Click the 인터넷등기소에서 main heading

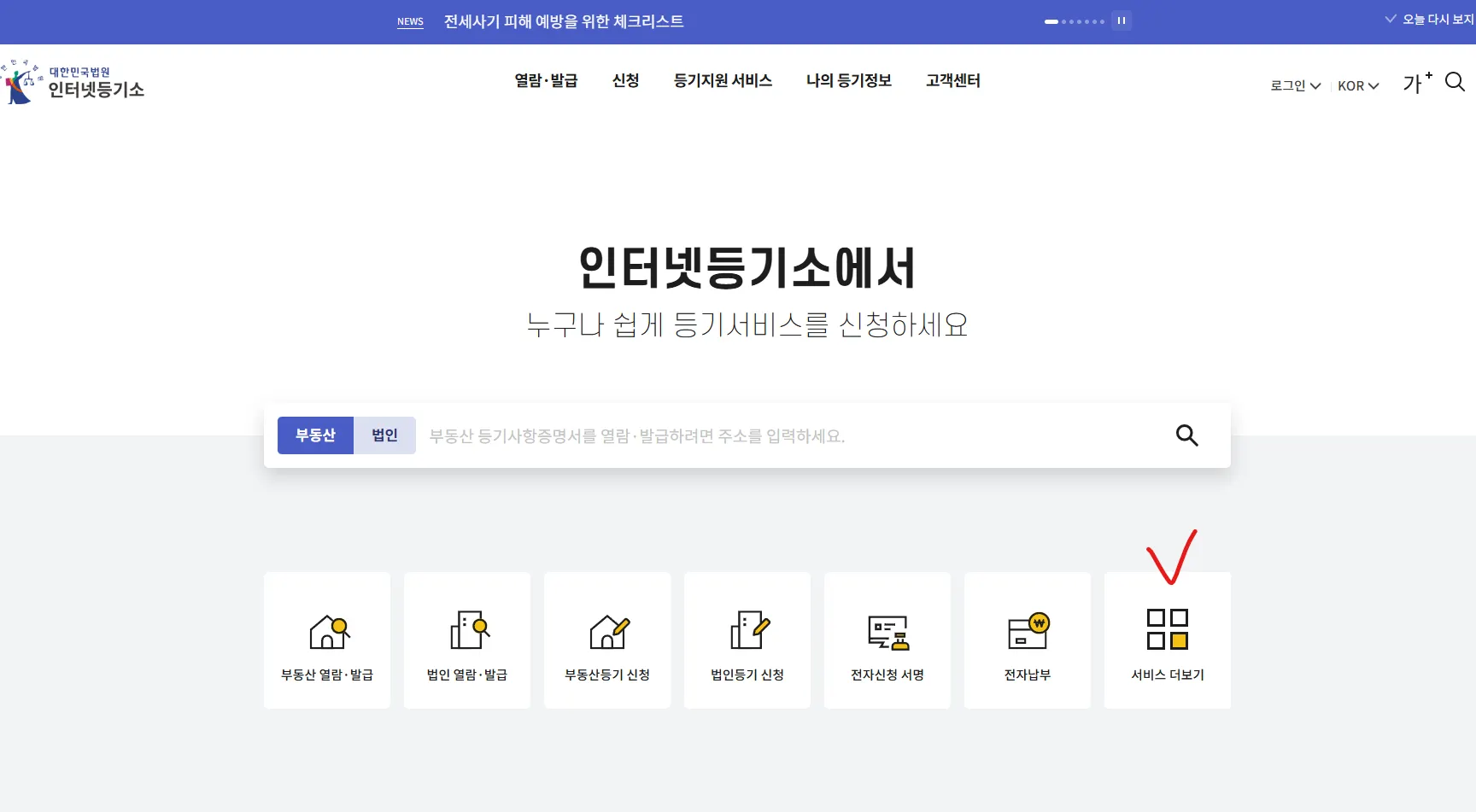pos(747,267)
